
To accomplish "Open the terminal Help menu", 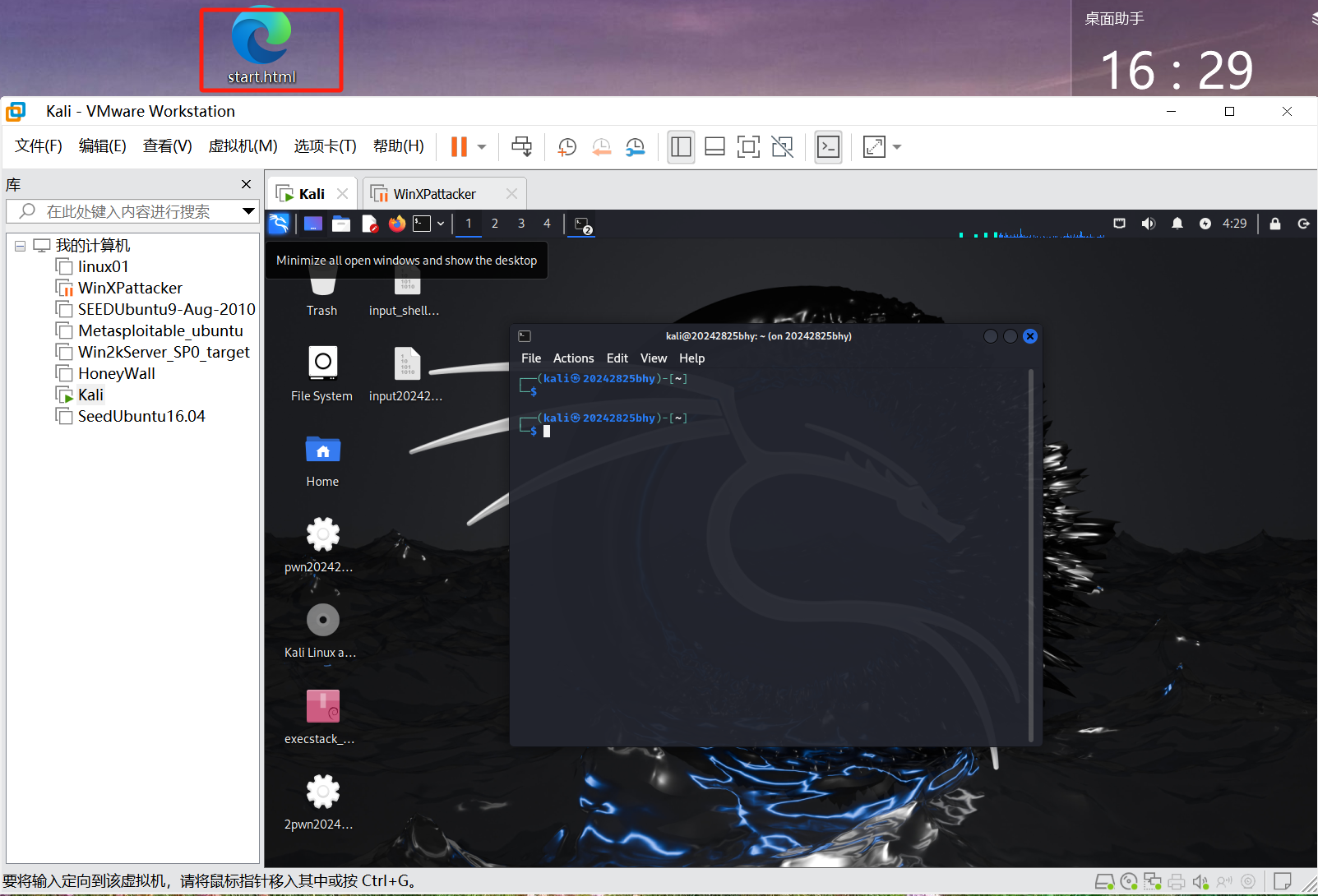I will coord(691,358).
